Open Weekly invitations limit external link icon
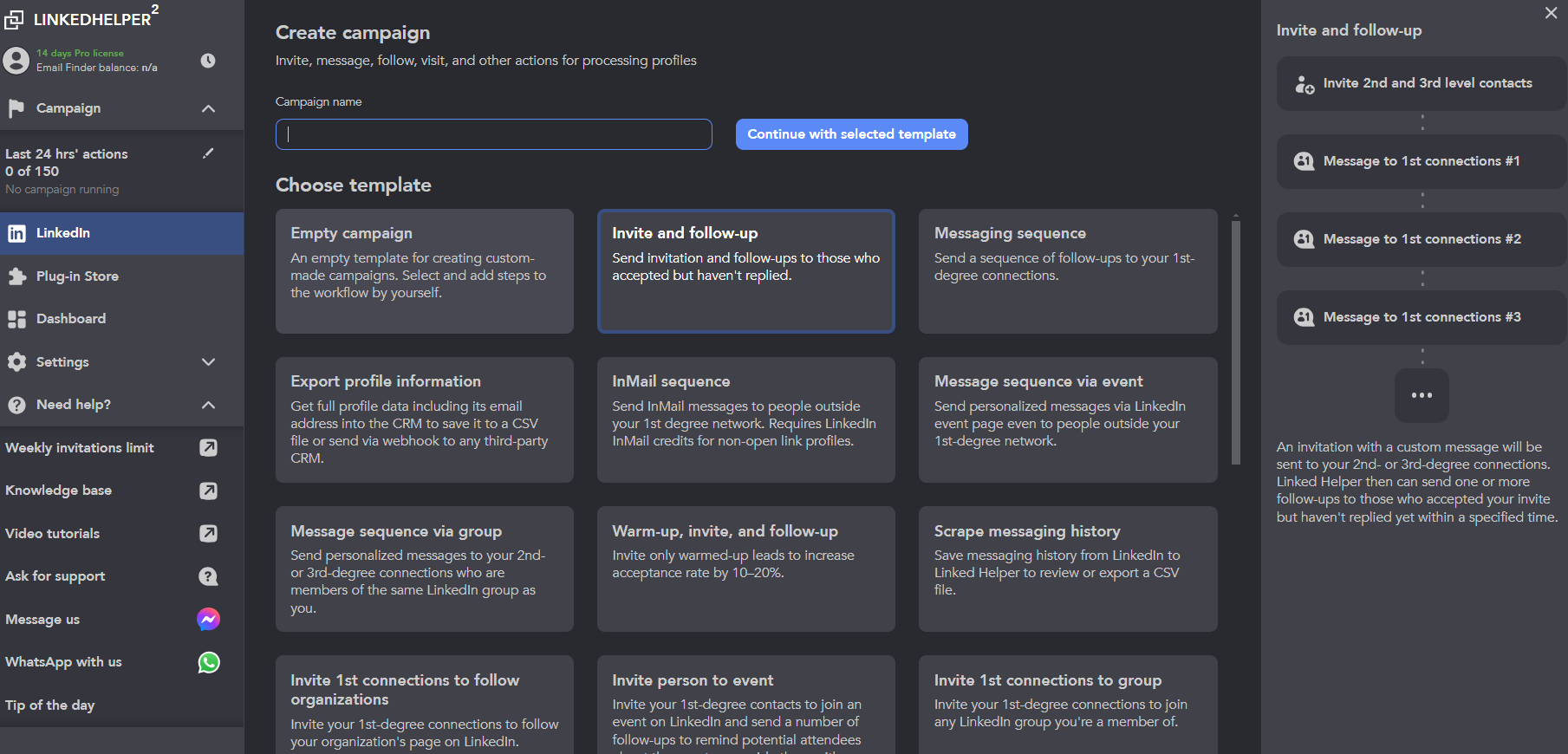 point(208,448)
